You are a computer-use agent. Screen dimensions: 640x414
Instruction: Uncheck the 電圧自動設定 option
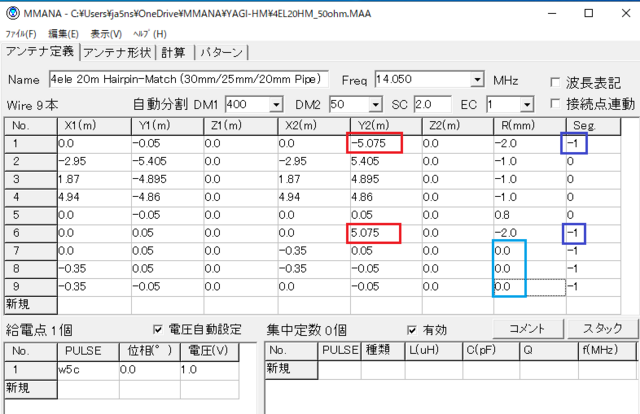[x=158, y=329]
